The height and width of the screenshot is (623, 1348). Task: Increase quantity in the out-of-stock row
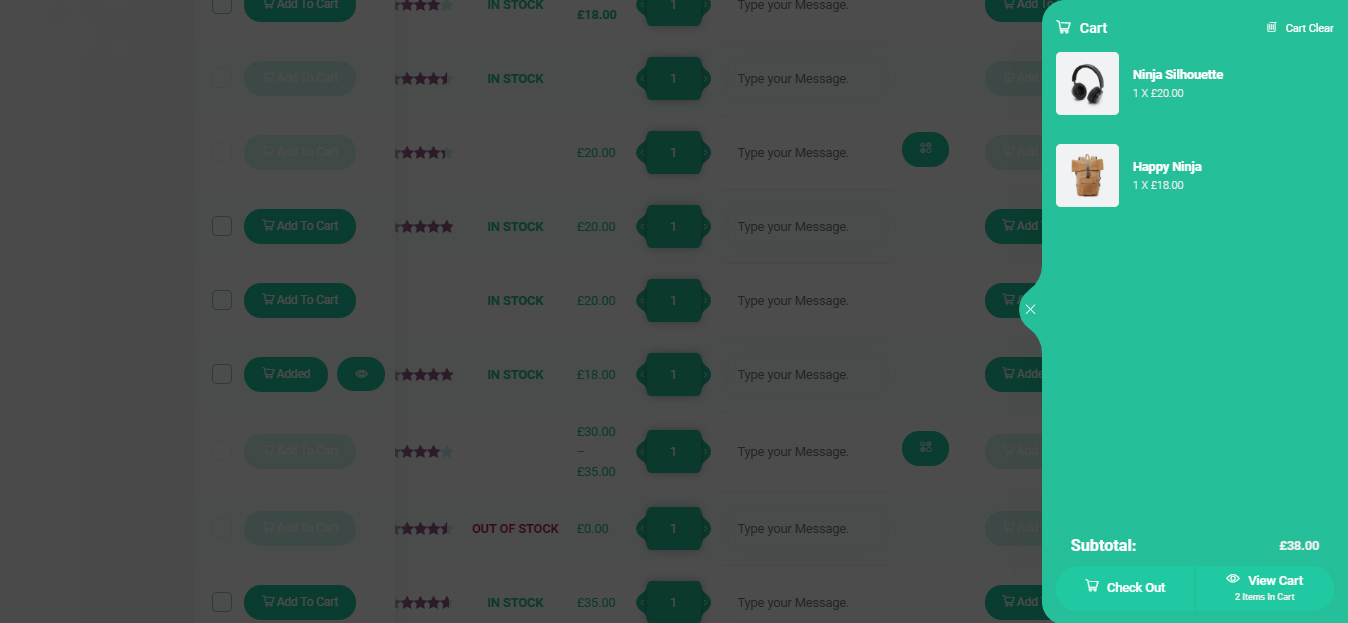[706, 529]
